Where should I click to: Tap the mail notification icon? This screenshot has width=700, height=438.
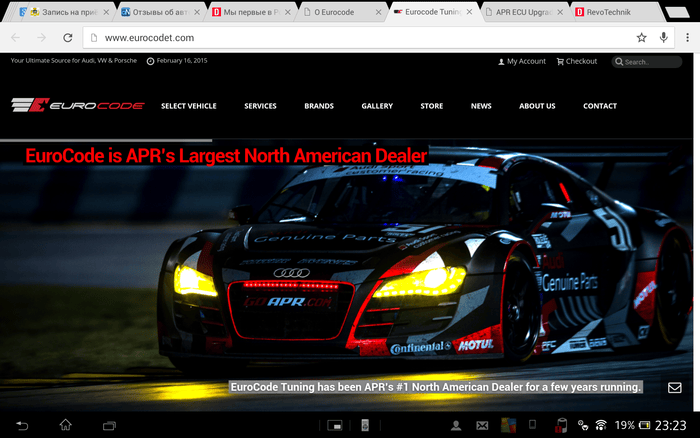coord(482,426)
